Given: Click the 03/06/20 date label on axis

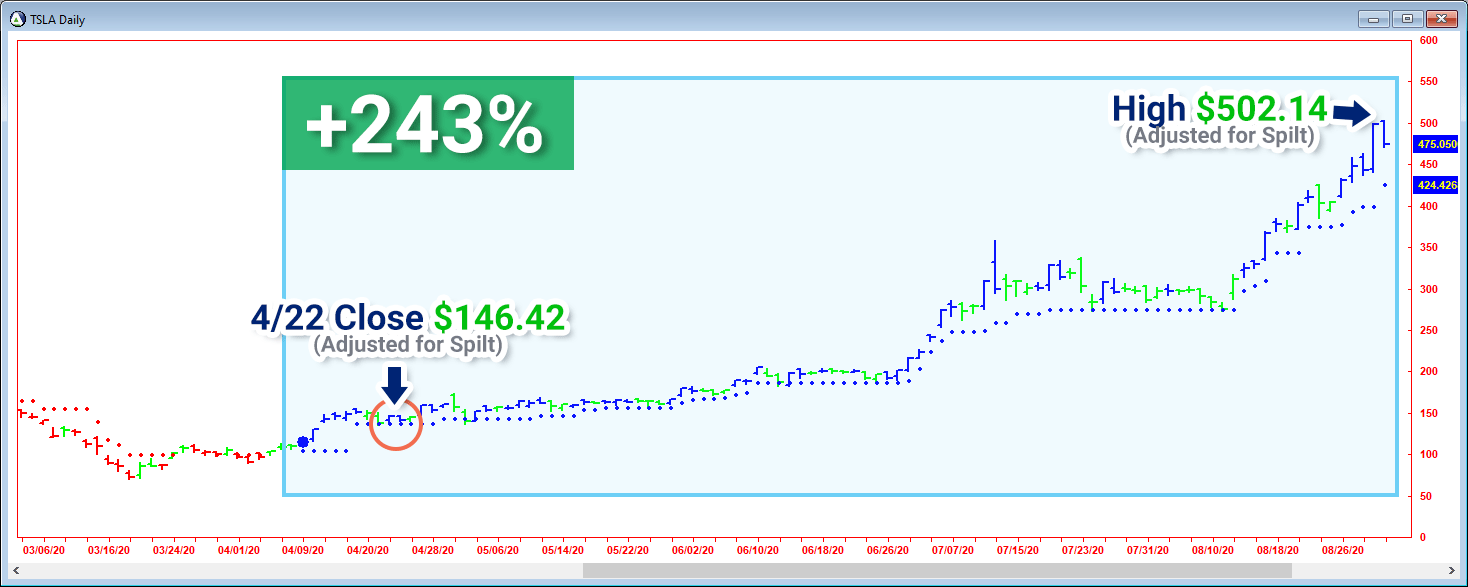Looking at the screenshot, I should pos(44,550).
